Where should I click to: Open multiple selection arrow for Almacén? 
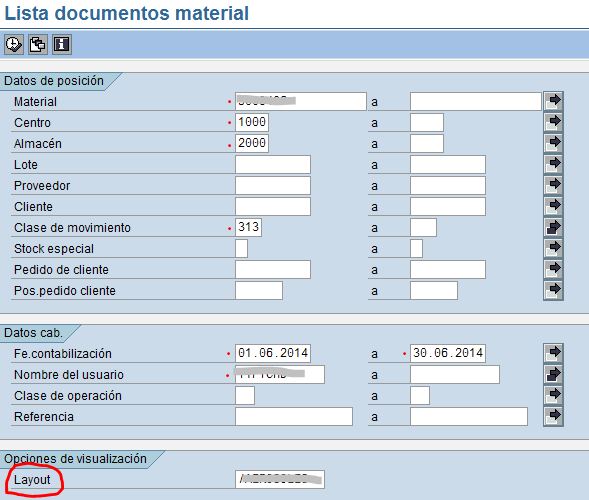pos(553,143)
